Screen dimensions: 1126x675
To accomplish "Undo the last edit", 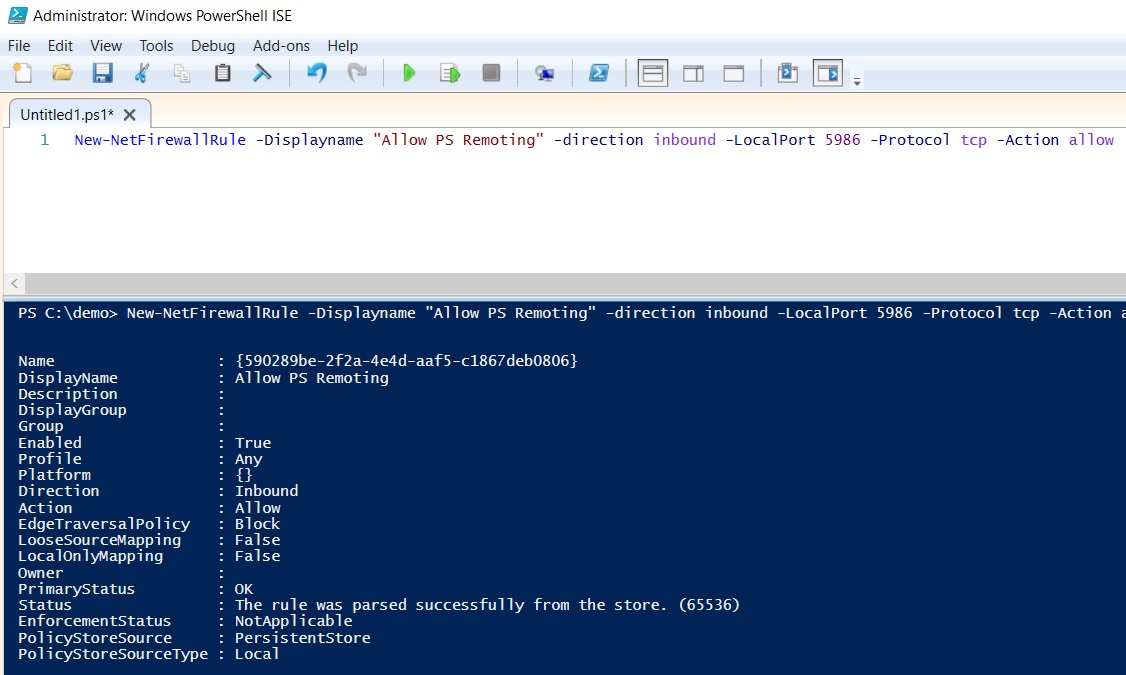I will 317,72.
